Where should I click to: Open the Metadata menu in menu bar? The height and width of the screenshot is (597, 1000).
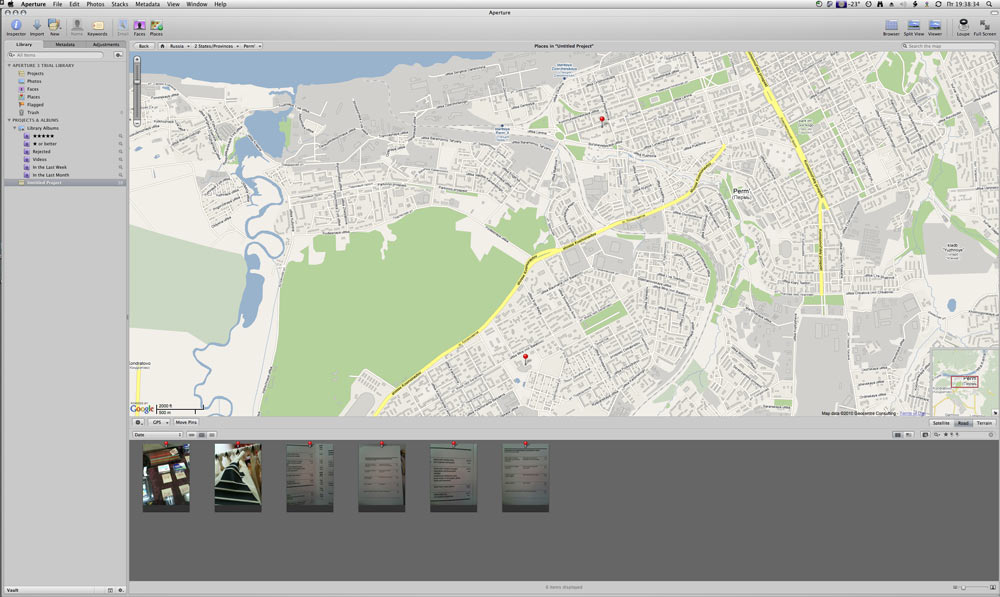pos(147,4)
